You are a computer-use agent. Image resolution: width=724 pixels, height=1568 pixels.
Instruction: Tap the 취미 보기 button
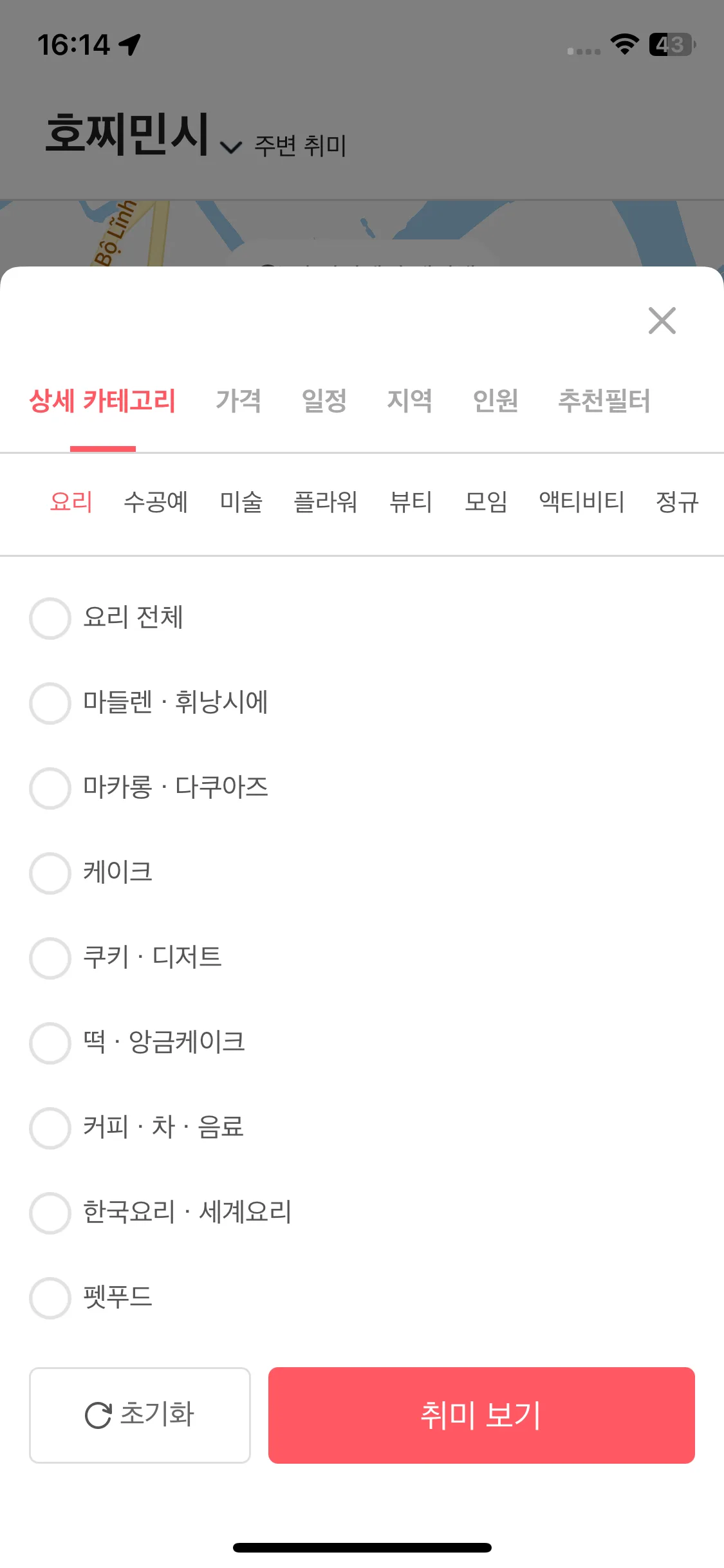click(x=481, y=1415)
